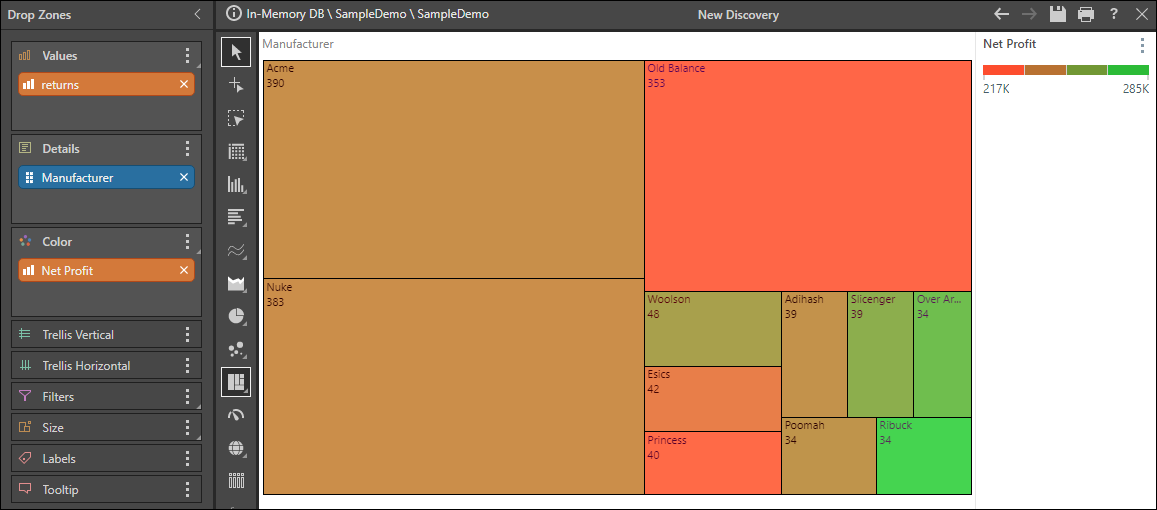Screen dimensions: 1157x510
Task: Select the arrow pointer tool
Action: point(236,52)
